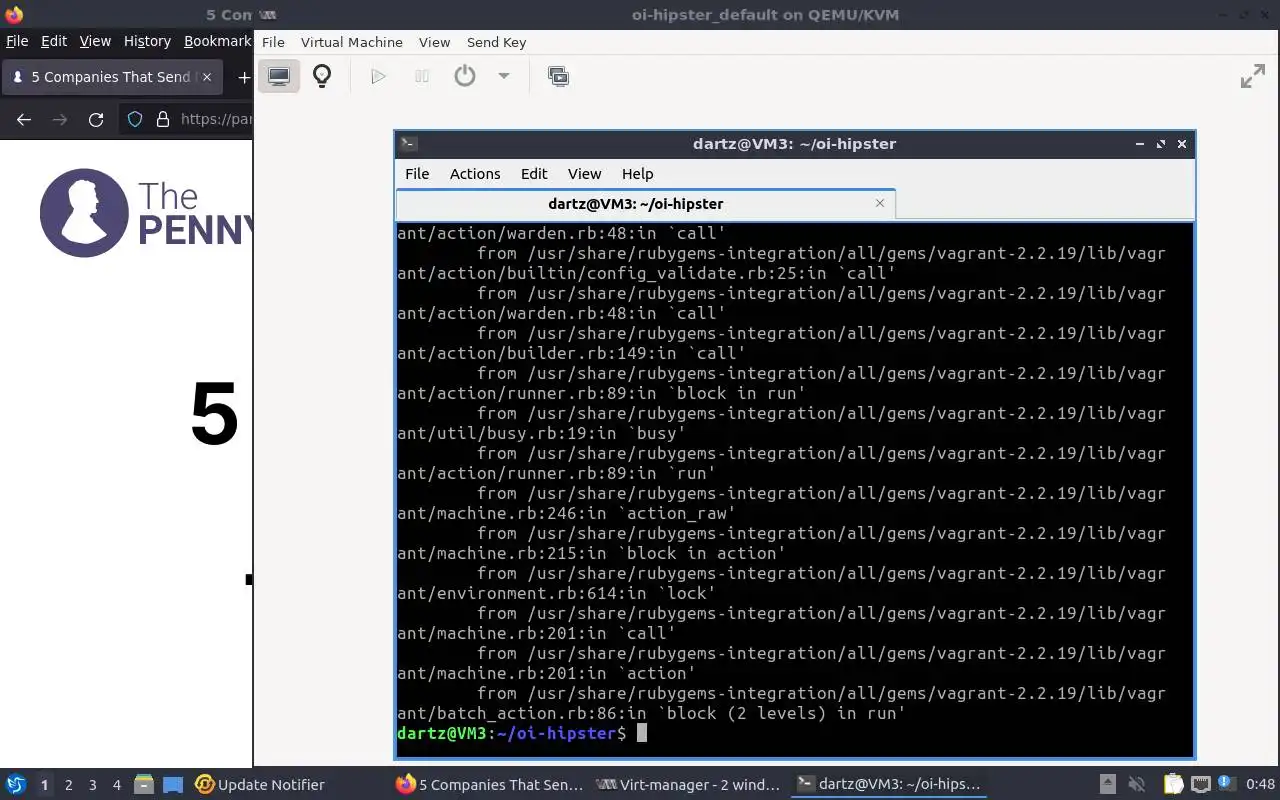Open a new Firefox tab
This screenshot has height=800, width=1280.
pyautogui.click(x=243, y=77)
